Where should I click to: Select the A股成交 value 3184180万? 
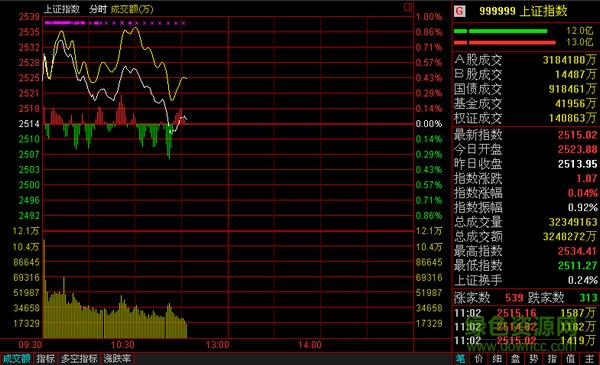569,59
